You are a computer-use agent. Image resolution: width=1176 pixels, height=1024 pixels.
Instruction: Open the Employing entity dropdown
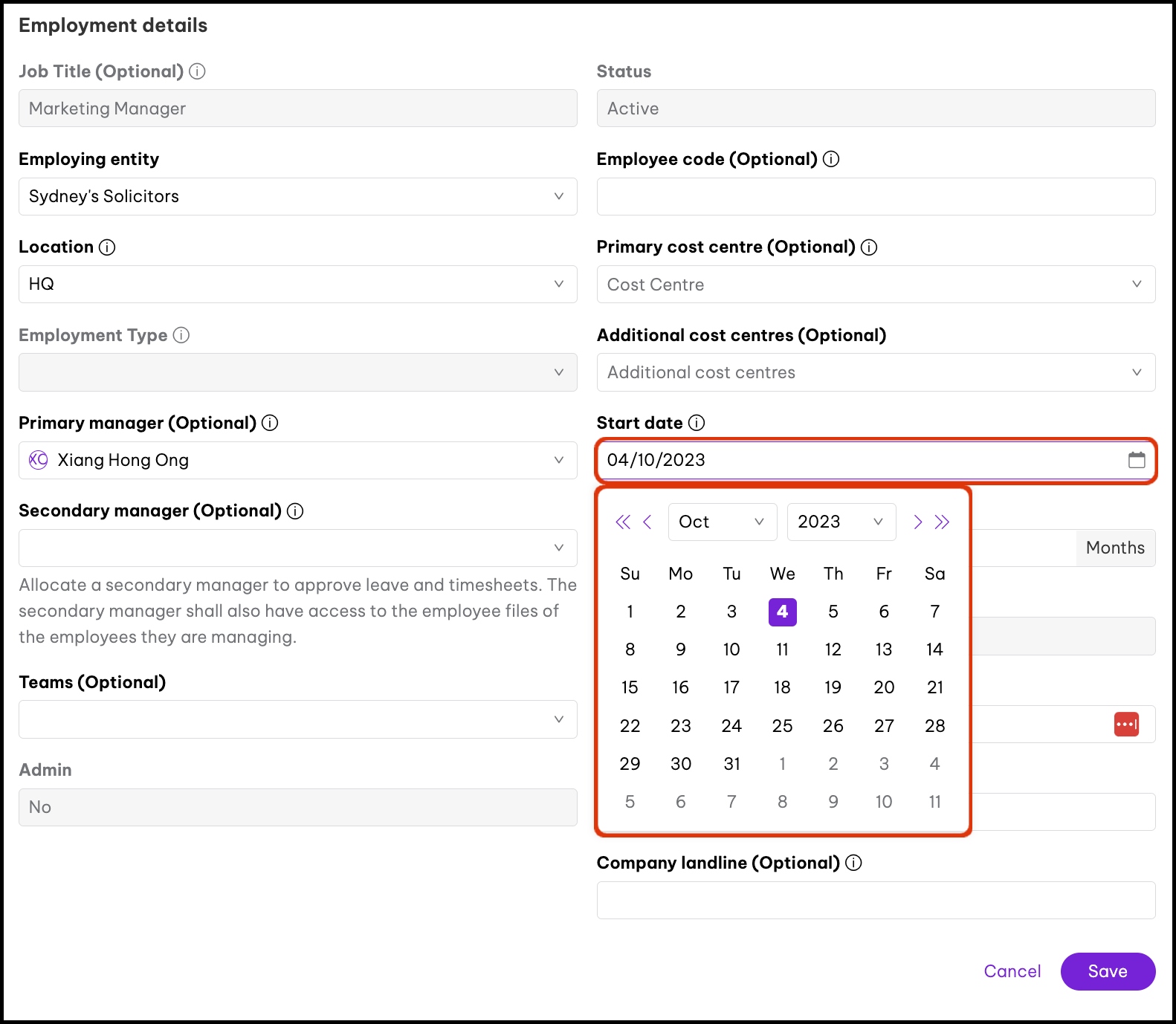(297, 196)
